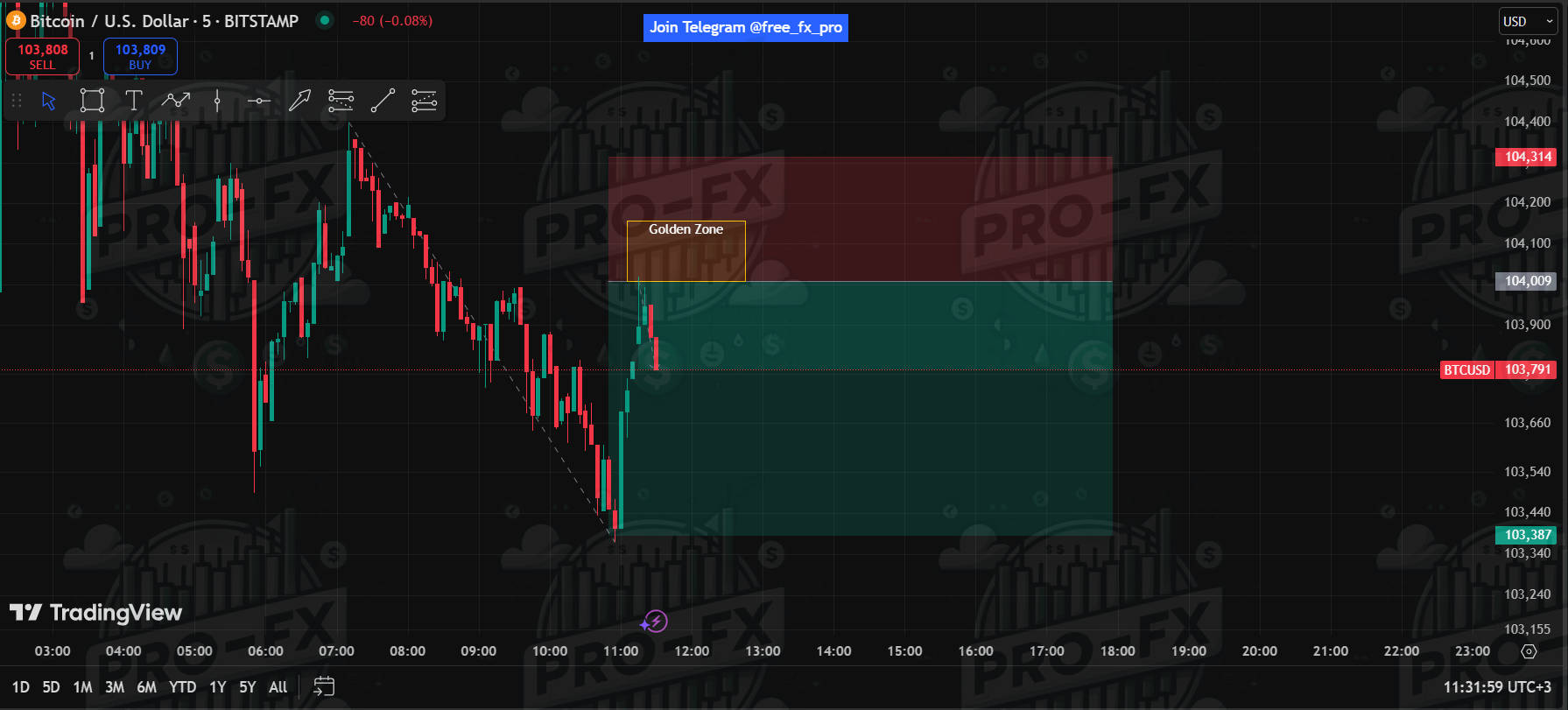Select the arrow cursor tool
This screenshot has width=1568, height=710.
pos(49,101)
